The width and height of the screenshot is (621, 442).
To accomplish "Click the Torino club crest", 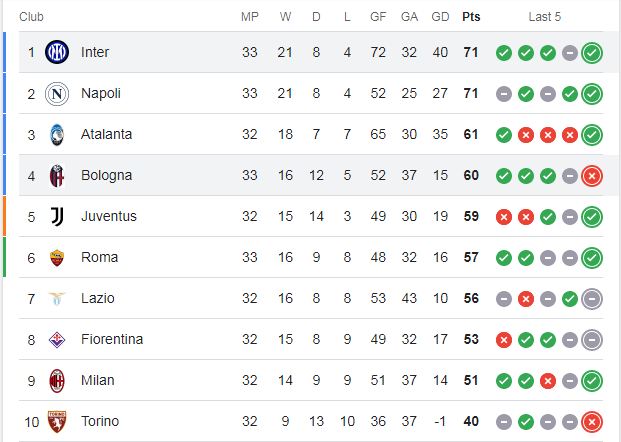I will 57,421.
